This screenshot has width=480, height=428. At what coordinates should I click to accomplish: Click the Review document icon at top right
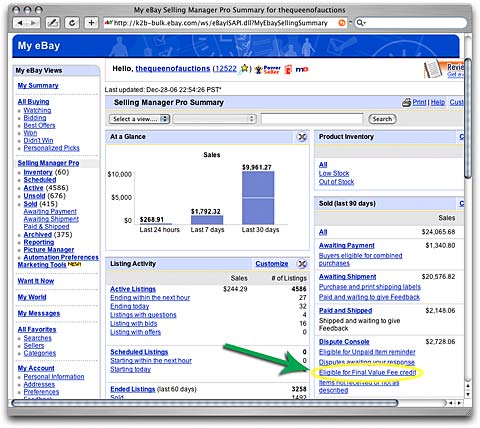click(x=433, y=69)
